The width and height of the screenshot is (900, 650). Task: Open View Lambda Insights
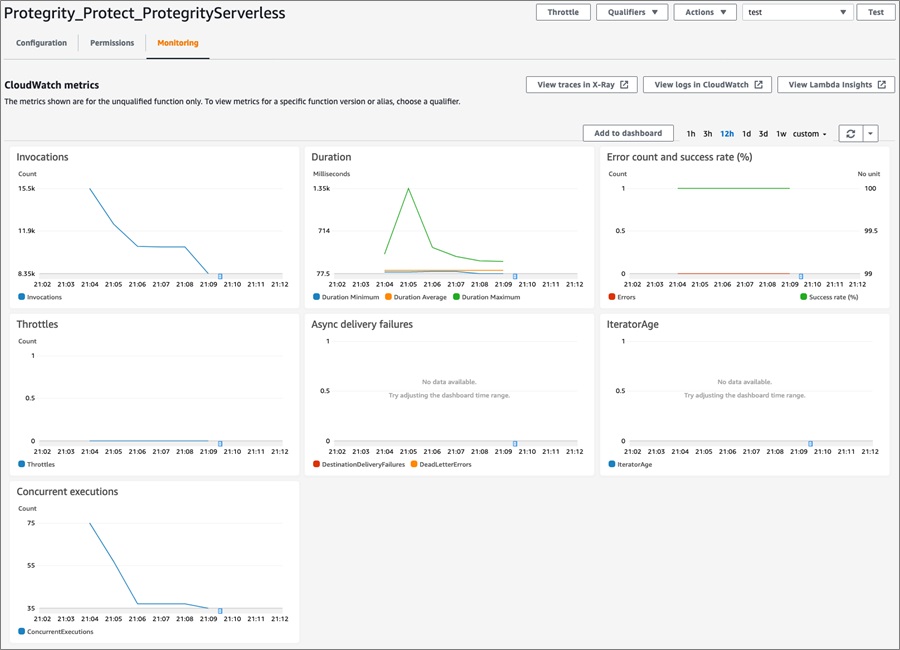[836, 84]
